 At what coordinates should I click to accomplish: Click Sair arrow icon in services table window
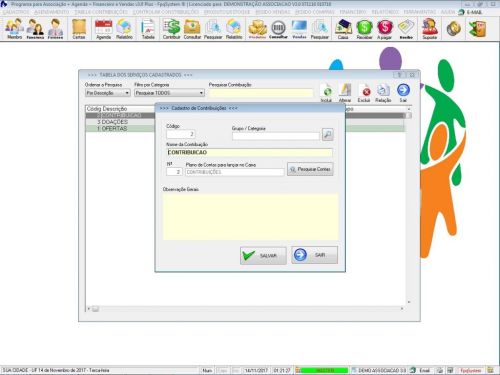[x=403, y=93]
